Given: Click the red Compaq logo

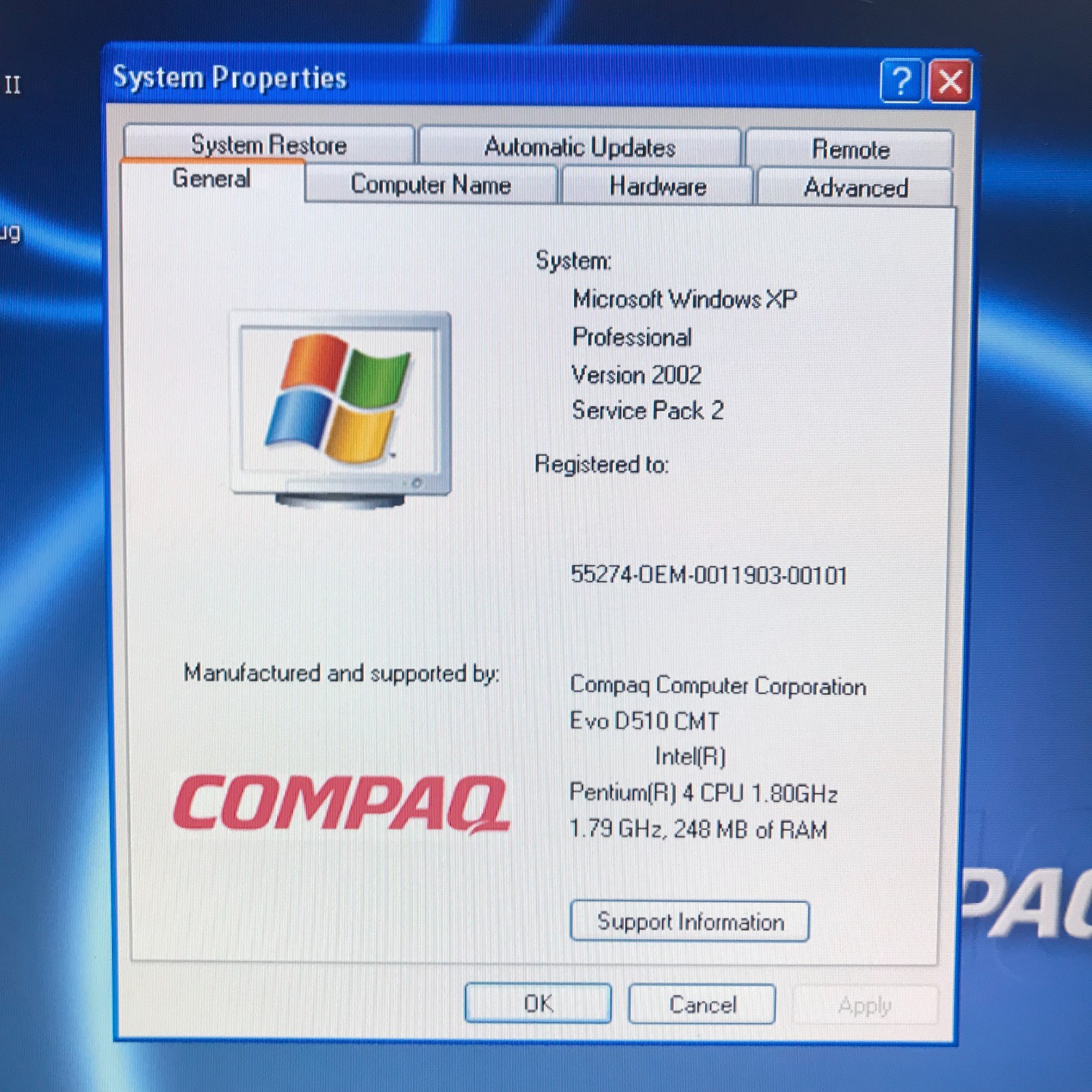Looking at the screenshot, I should [x=341, y=804].
